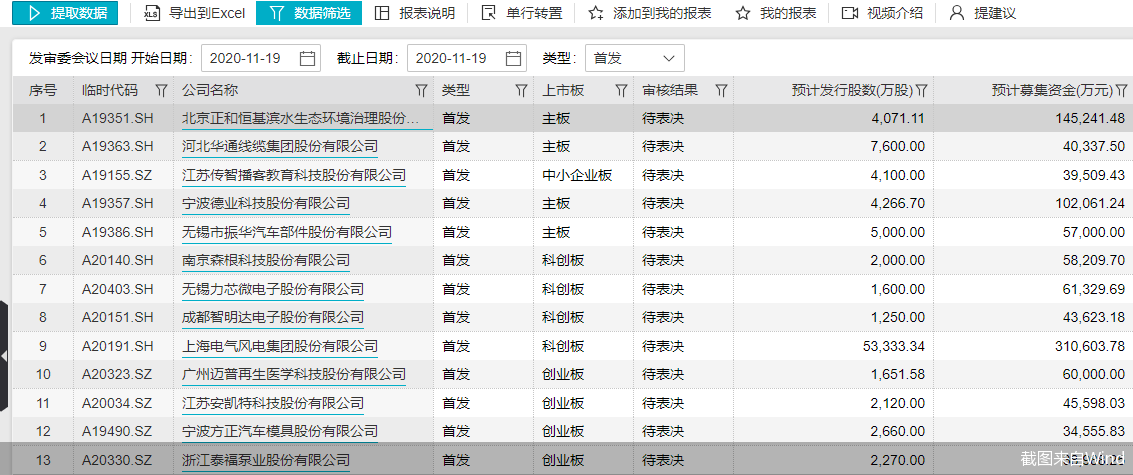Open the 河北华通线缆集团股份有限公司 link

[280, 147]
